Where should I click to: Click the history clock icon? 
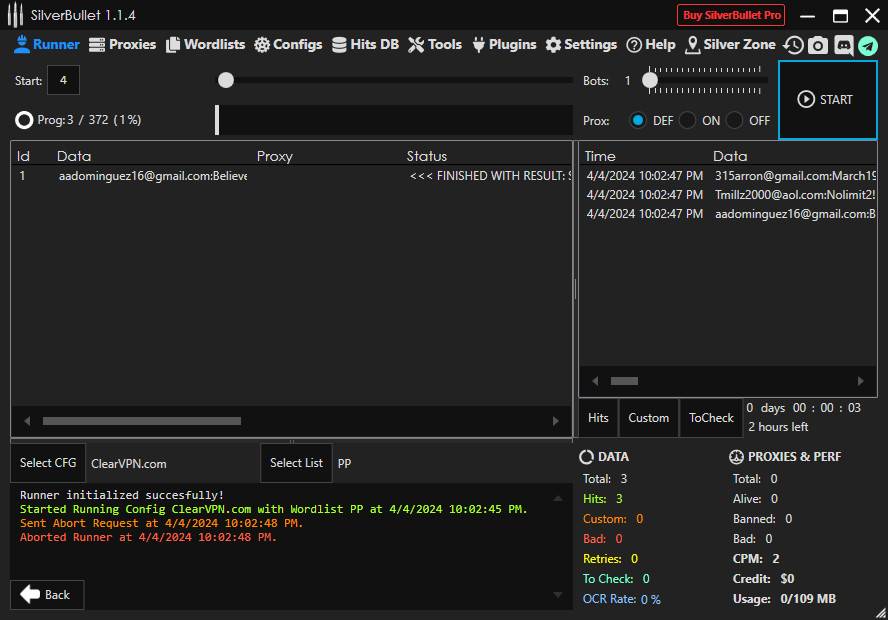(793, 45)
